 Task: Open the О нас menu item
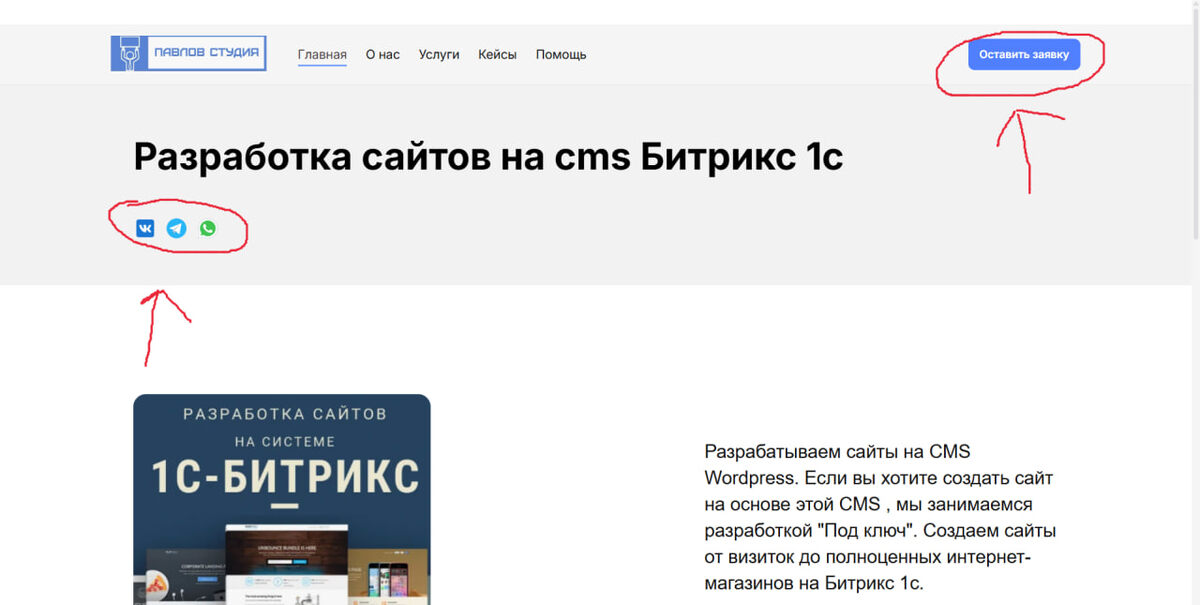pyautogui.click(x=383, y=54)
